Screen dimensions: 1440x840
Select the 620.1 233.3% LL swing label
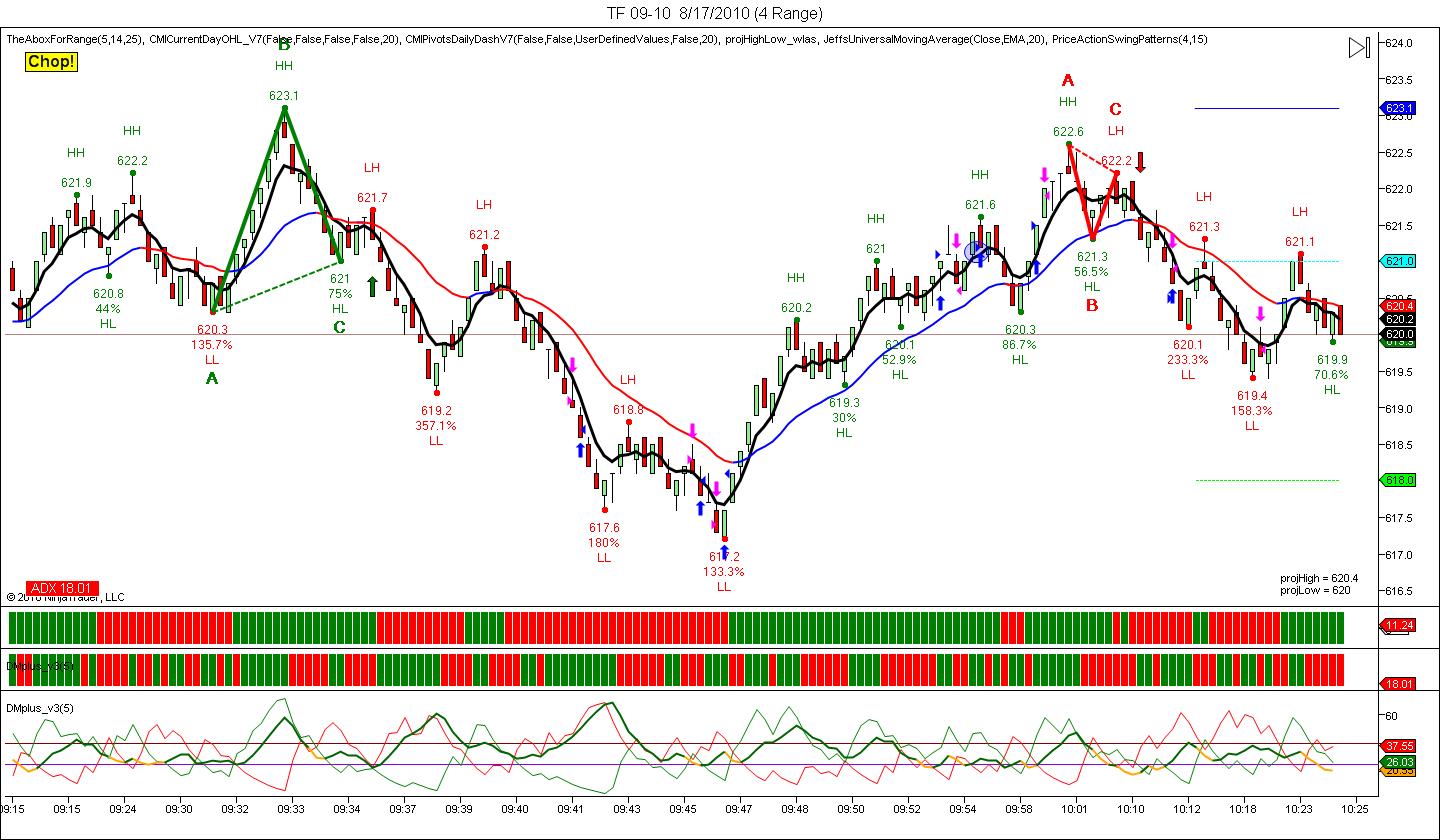1188,360
